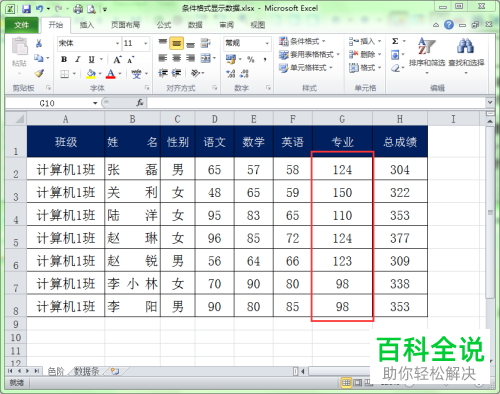Select the column G header
The image size is (500, 394).
point(342,119)
